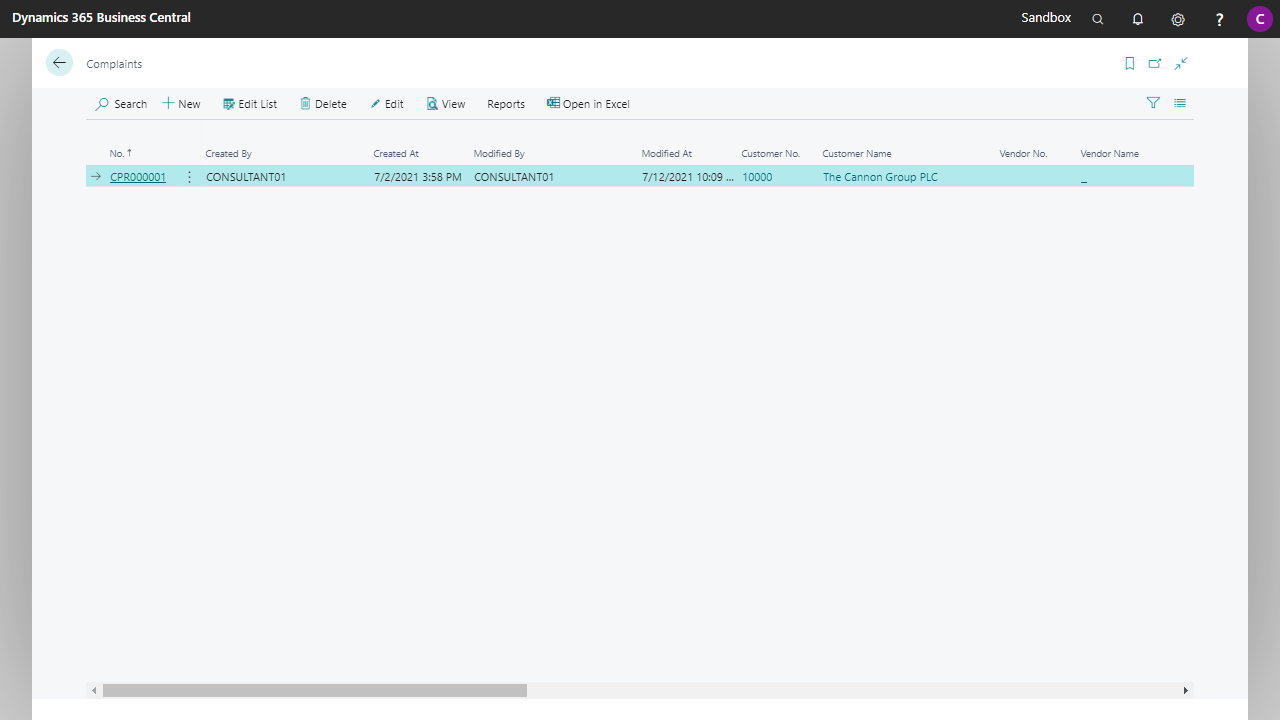Open customer The Cannon Group PLC
The height and width of the screenshot is (720, 1280).
point(880,176)
